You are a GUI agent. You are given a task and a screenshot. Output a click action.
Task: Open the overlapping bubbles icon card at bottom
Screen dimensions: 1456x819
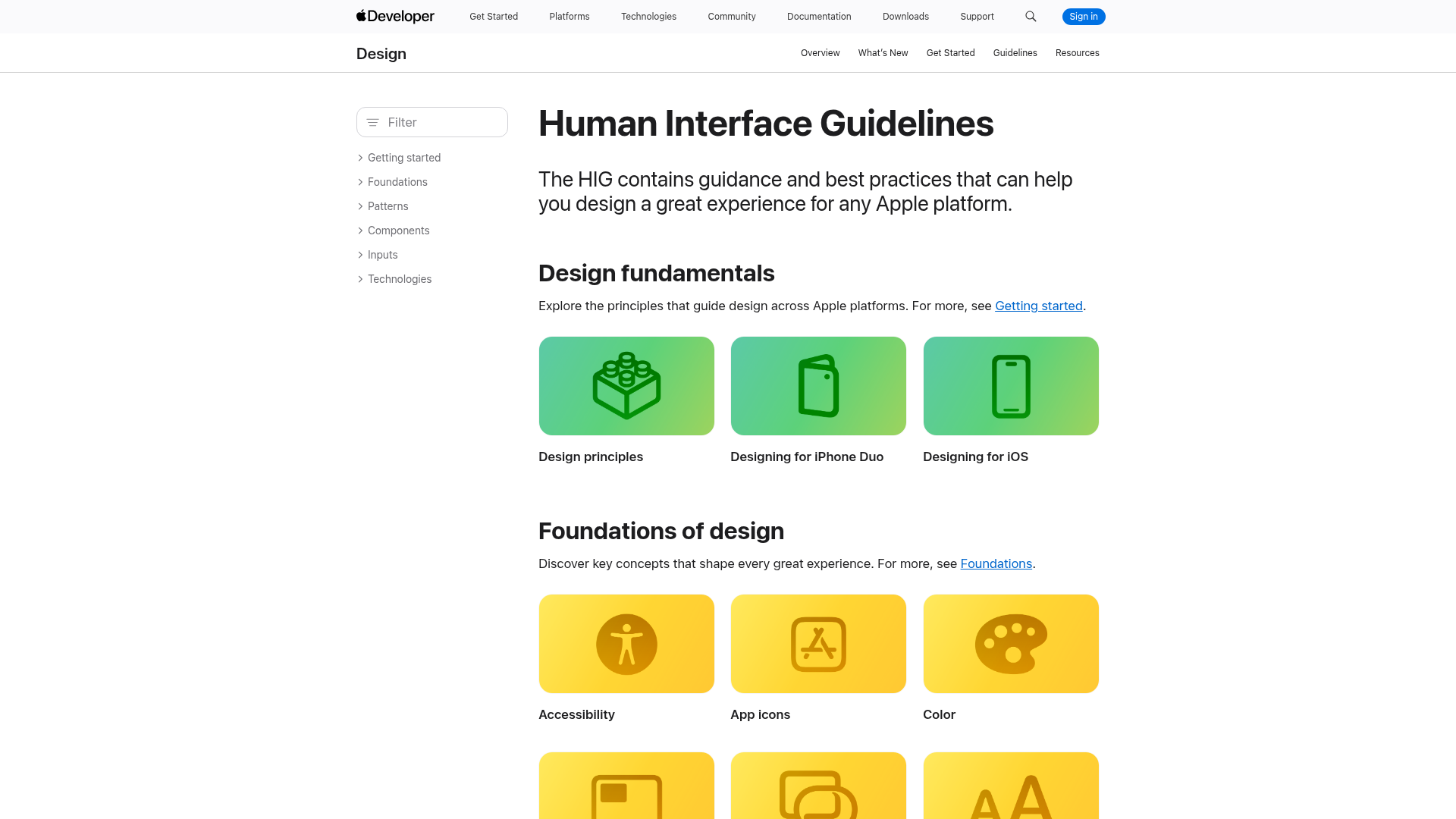(x=818, y=786)
